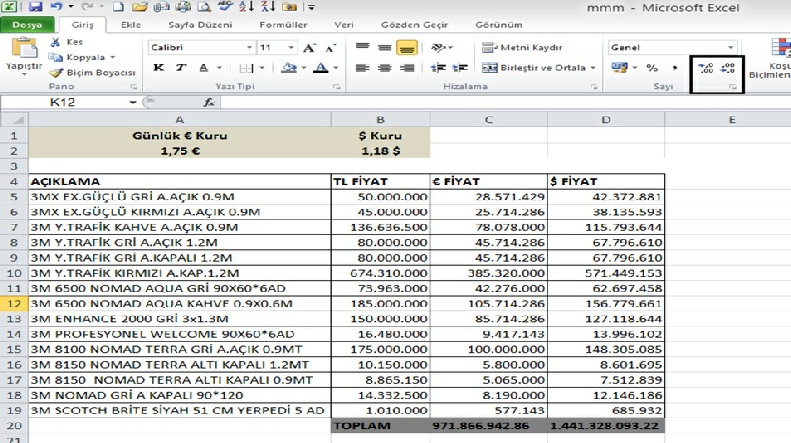Select row 12 header
This screenshot has height=443, width=791.
point(14,304)
